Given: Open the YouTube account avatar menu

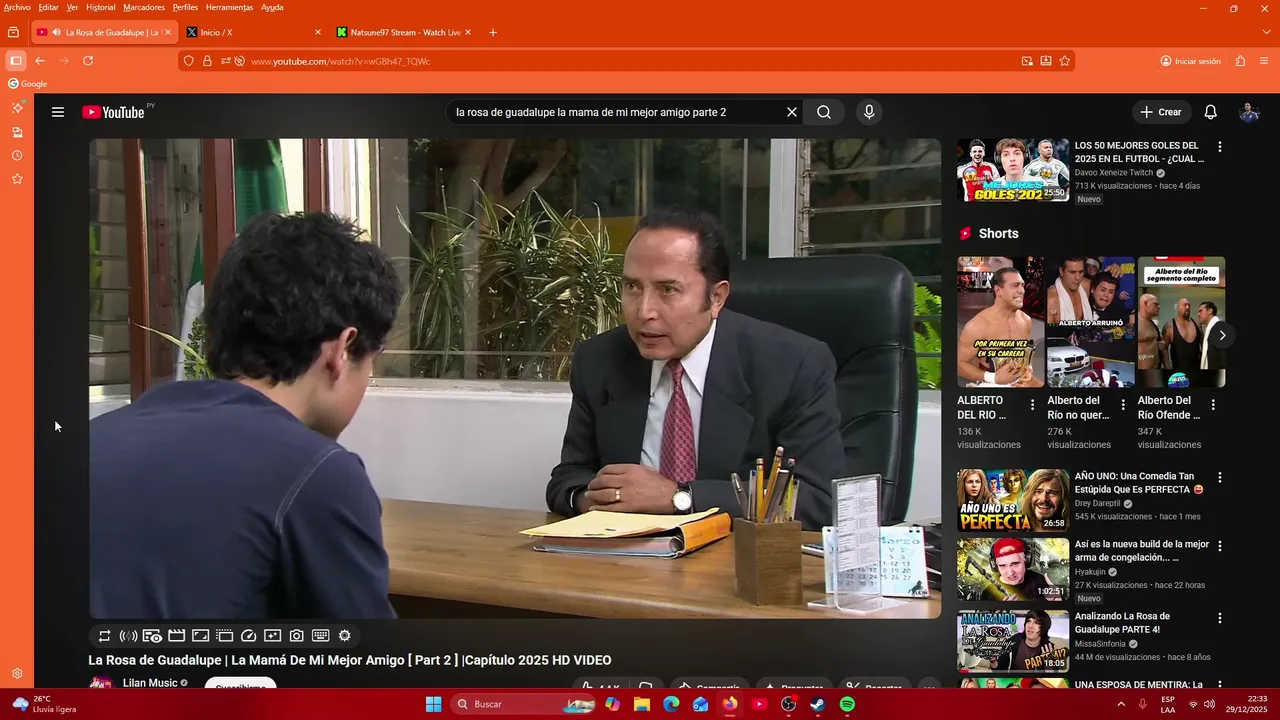Looking at the screenshot, I should pyautogui.click(x=1249, y=112).
